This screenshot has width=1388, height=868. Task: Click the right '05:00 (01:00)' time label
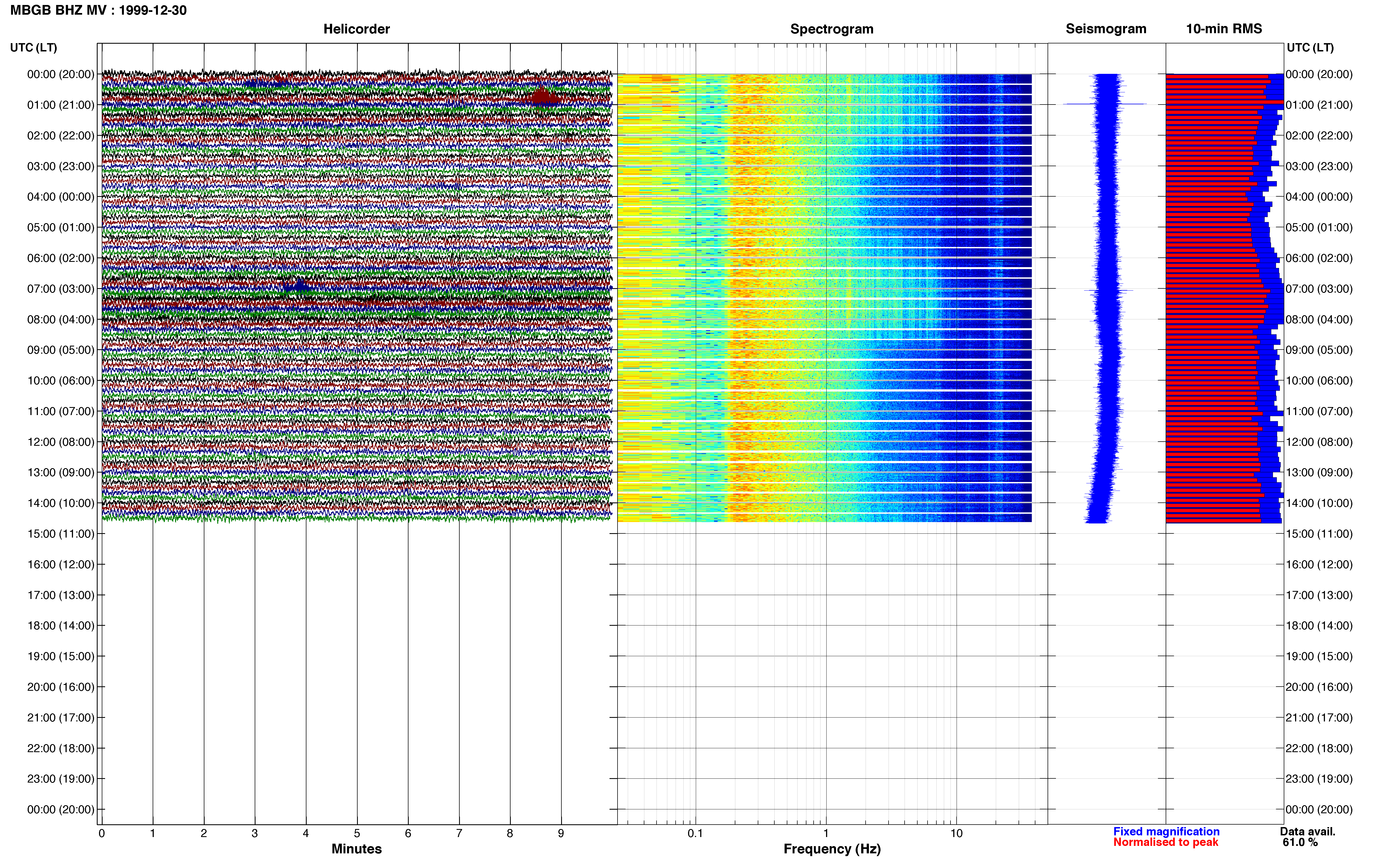pyautogui.click(x=1319, y=228)
